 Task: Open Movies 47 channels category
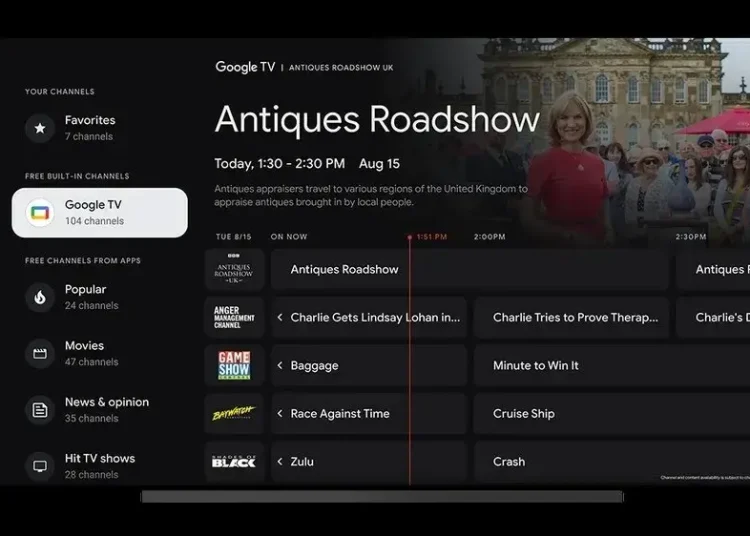(99, 353)
